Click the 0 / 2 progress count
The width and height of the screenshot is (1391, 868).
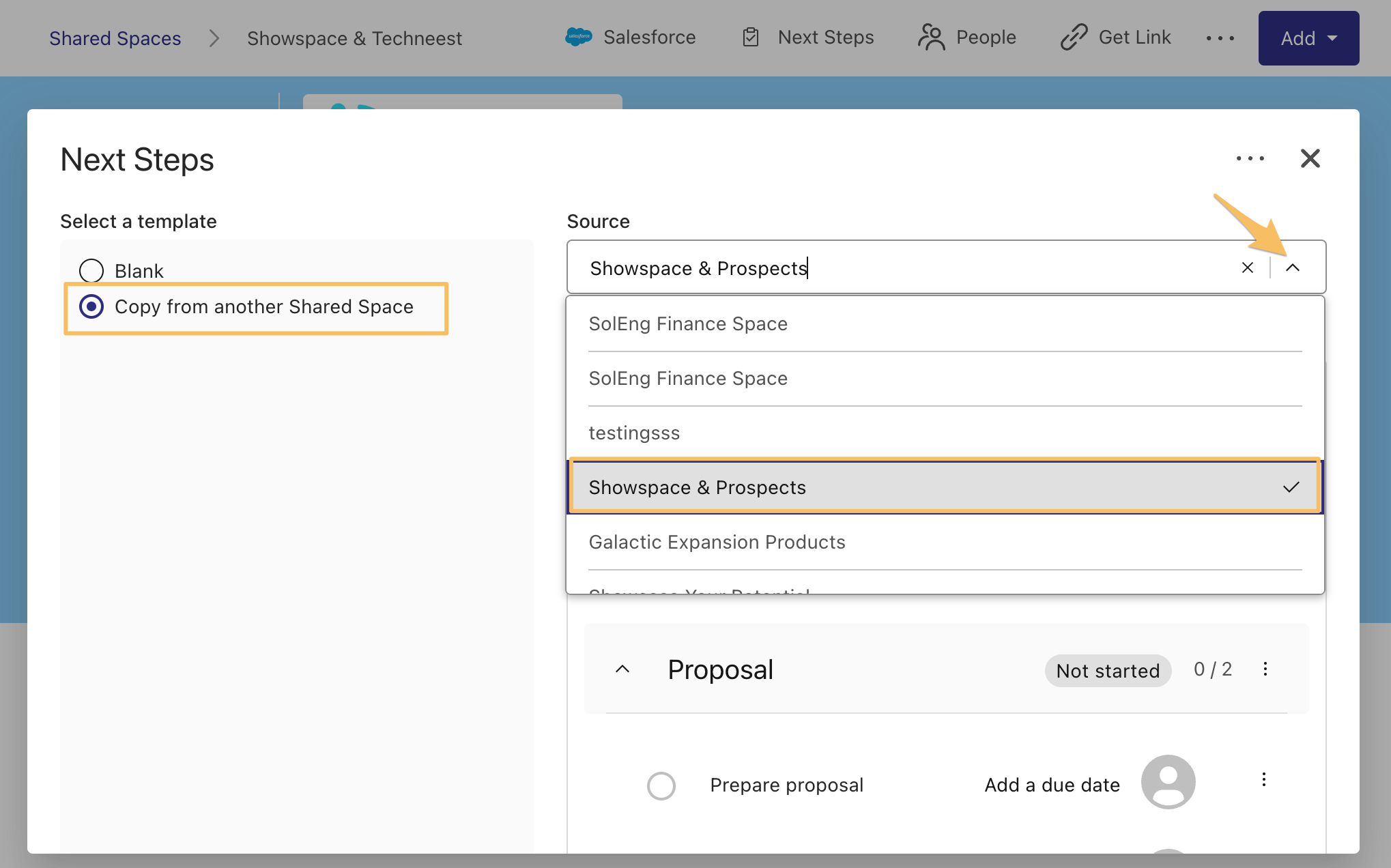(1212, 669)
